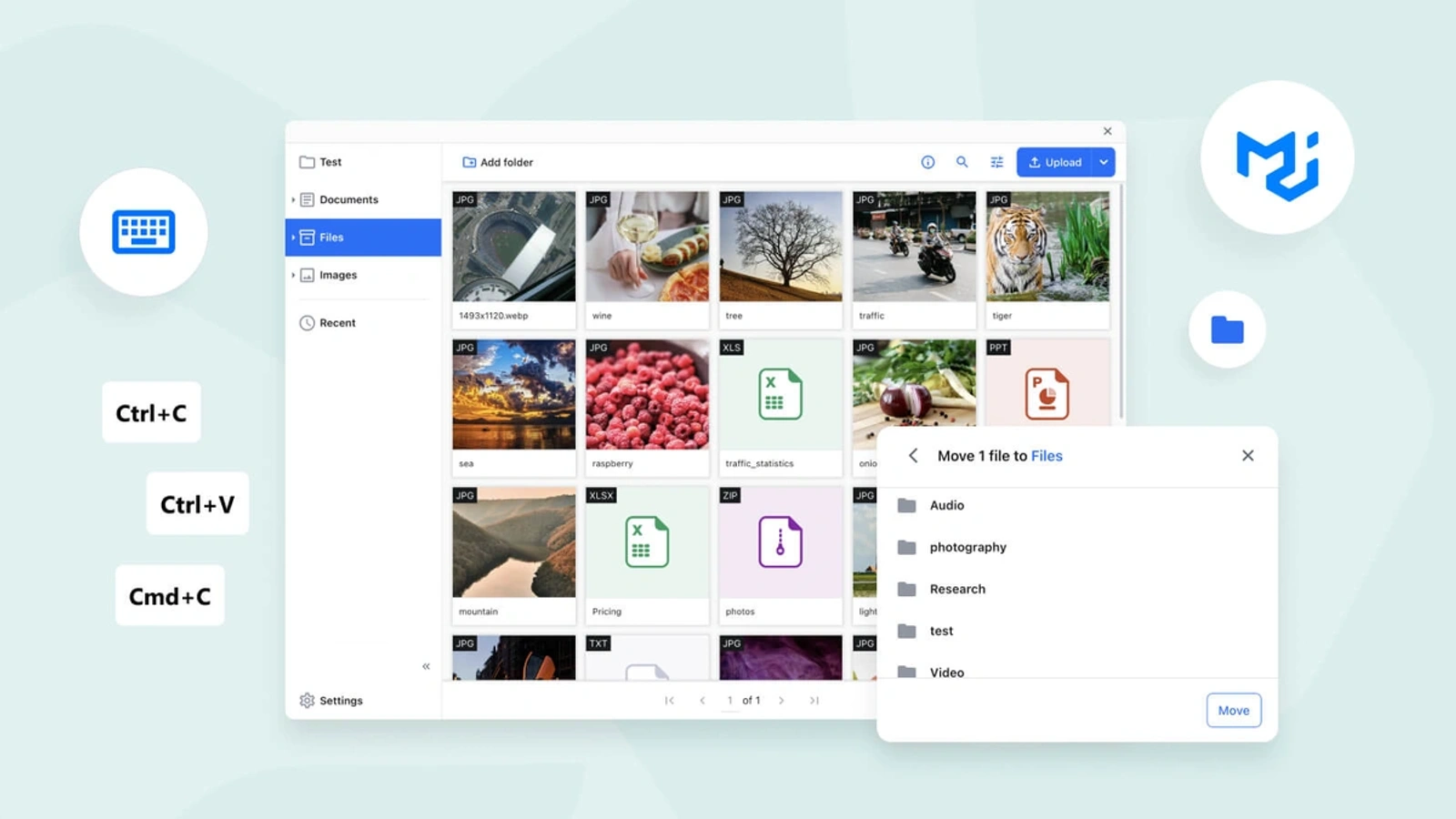
Task: Expand the Images tree arrow
Action: coord(293,275)
